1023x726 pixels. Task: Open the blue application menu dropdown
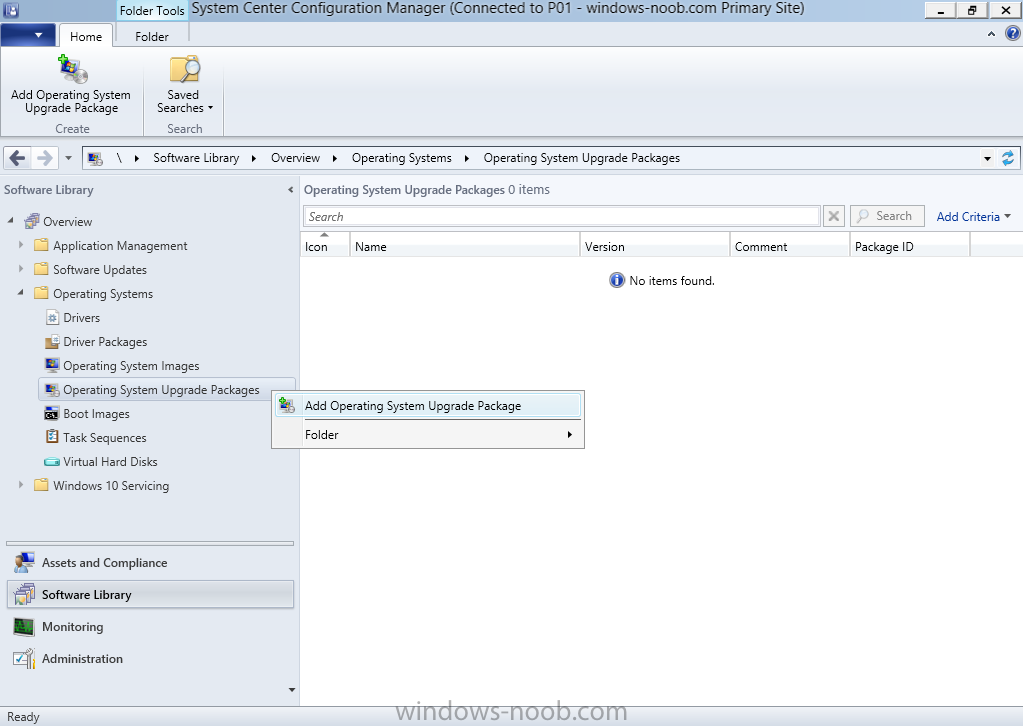click(x=28, y=35)
